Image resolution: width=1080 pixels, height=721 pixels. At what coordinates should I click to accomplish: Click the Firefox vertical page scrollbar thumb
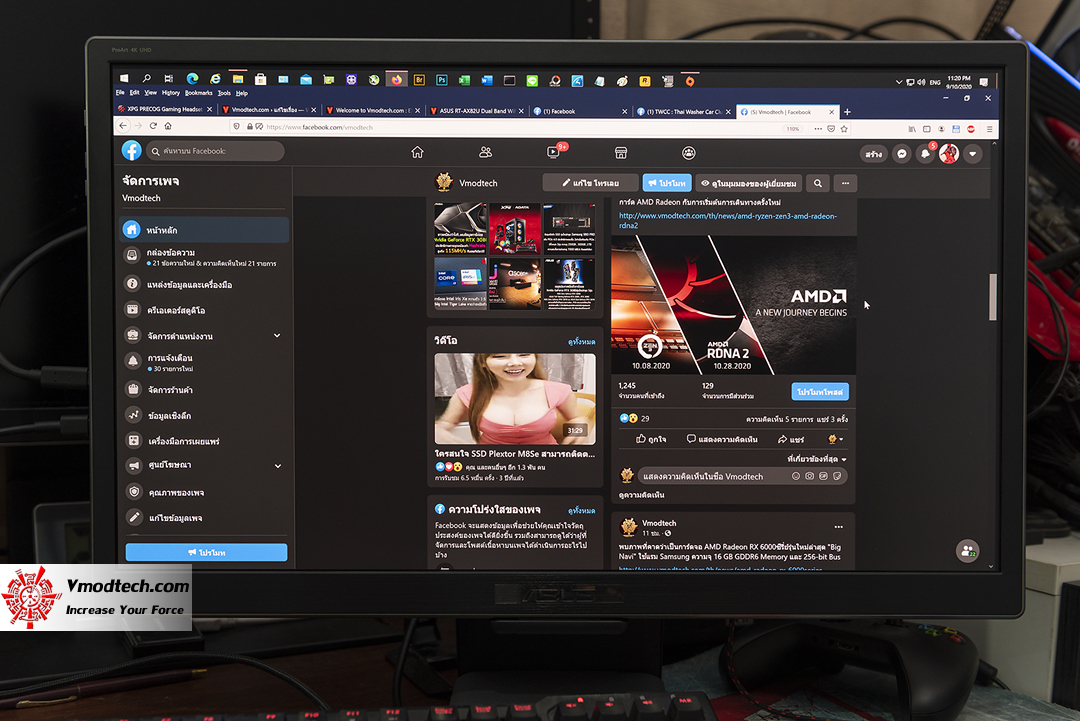tap(993, 297)
